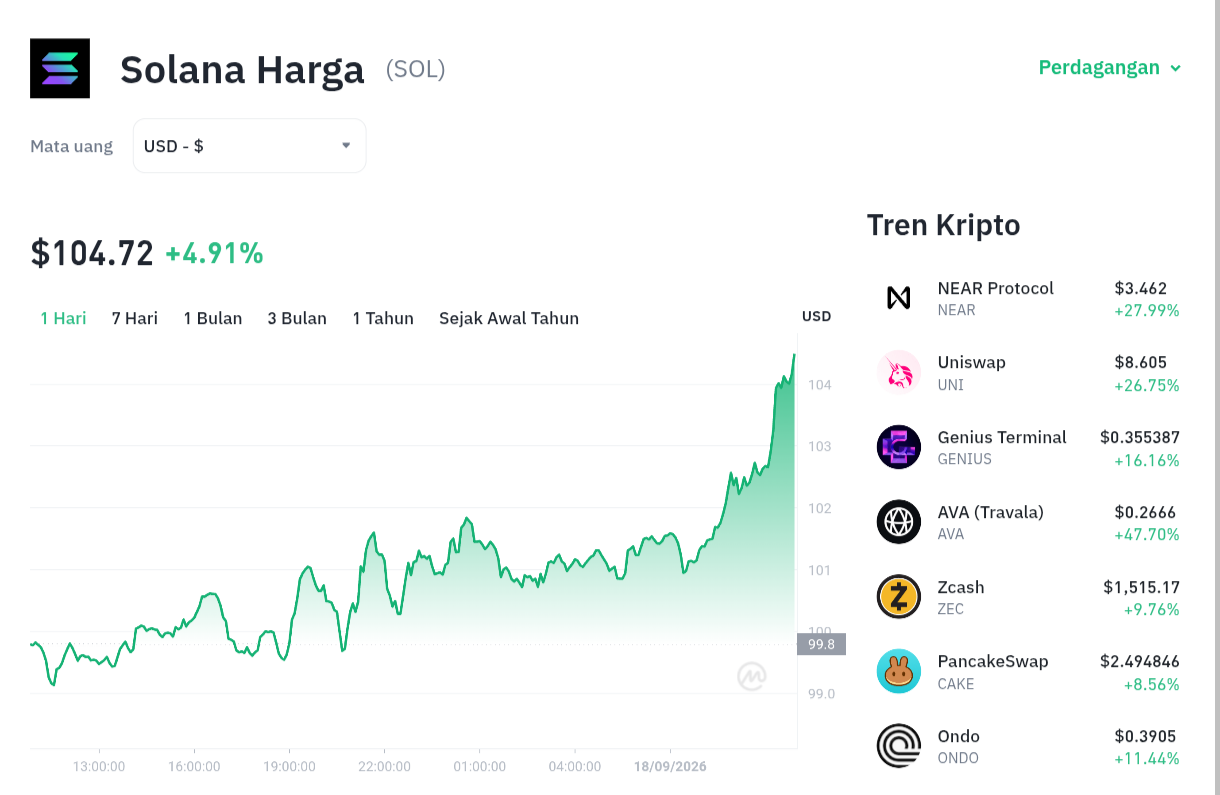Open the Zcash coin icon
Image resolution: width=1220 pixels, height=795 pixels.
[x=898, y=597]
